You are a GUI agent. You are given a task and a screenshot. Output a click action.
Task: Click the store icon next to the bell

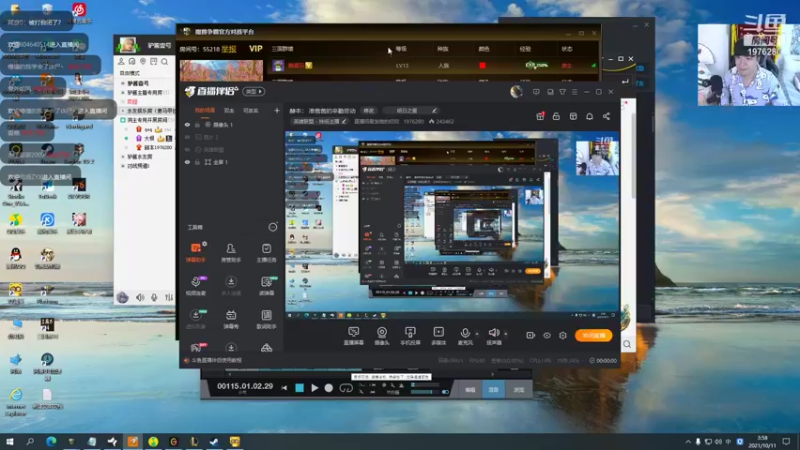point(573,116)
